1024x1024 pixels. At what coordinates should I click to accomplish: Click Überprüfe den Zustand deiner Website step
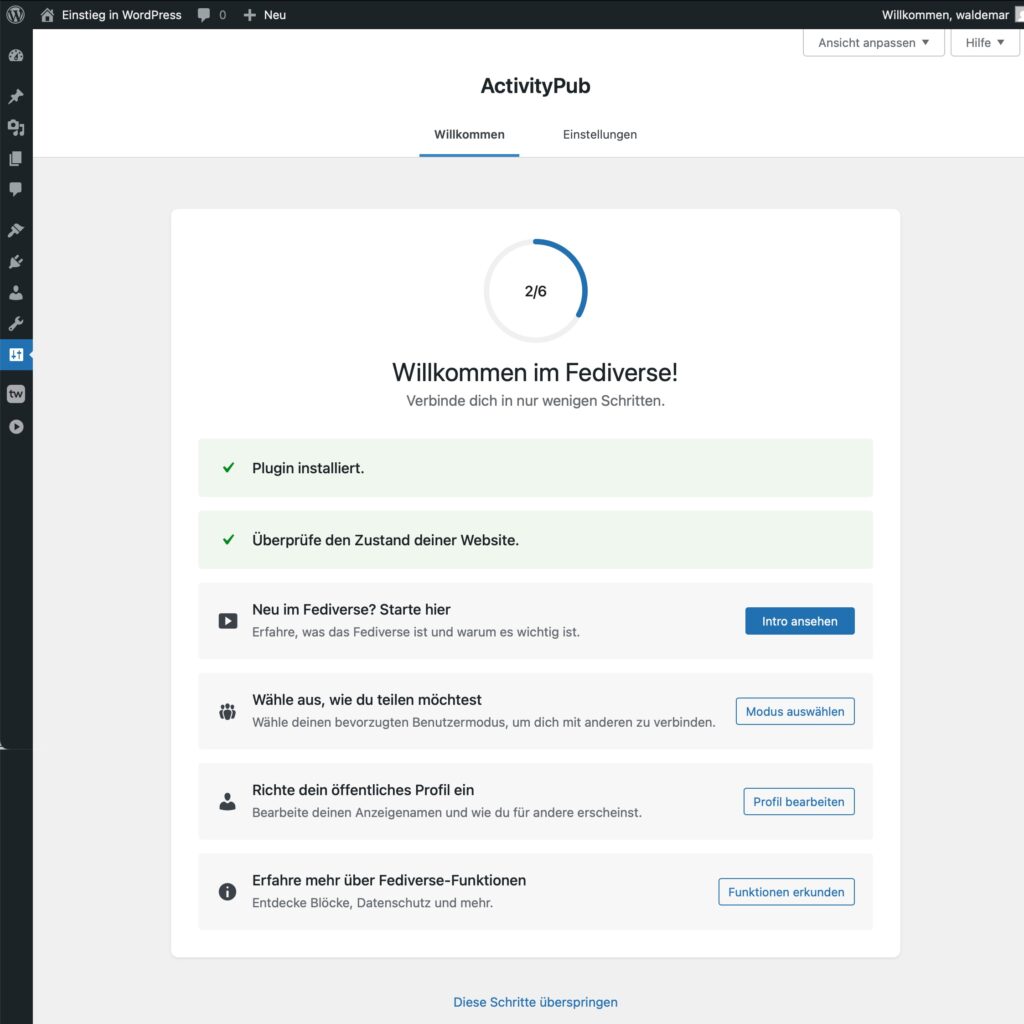pyautogui.click(x=536, y=539)
